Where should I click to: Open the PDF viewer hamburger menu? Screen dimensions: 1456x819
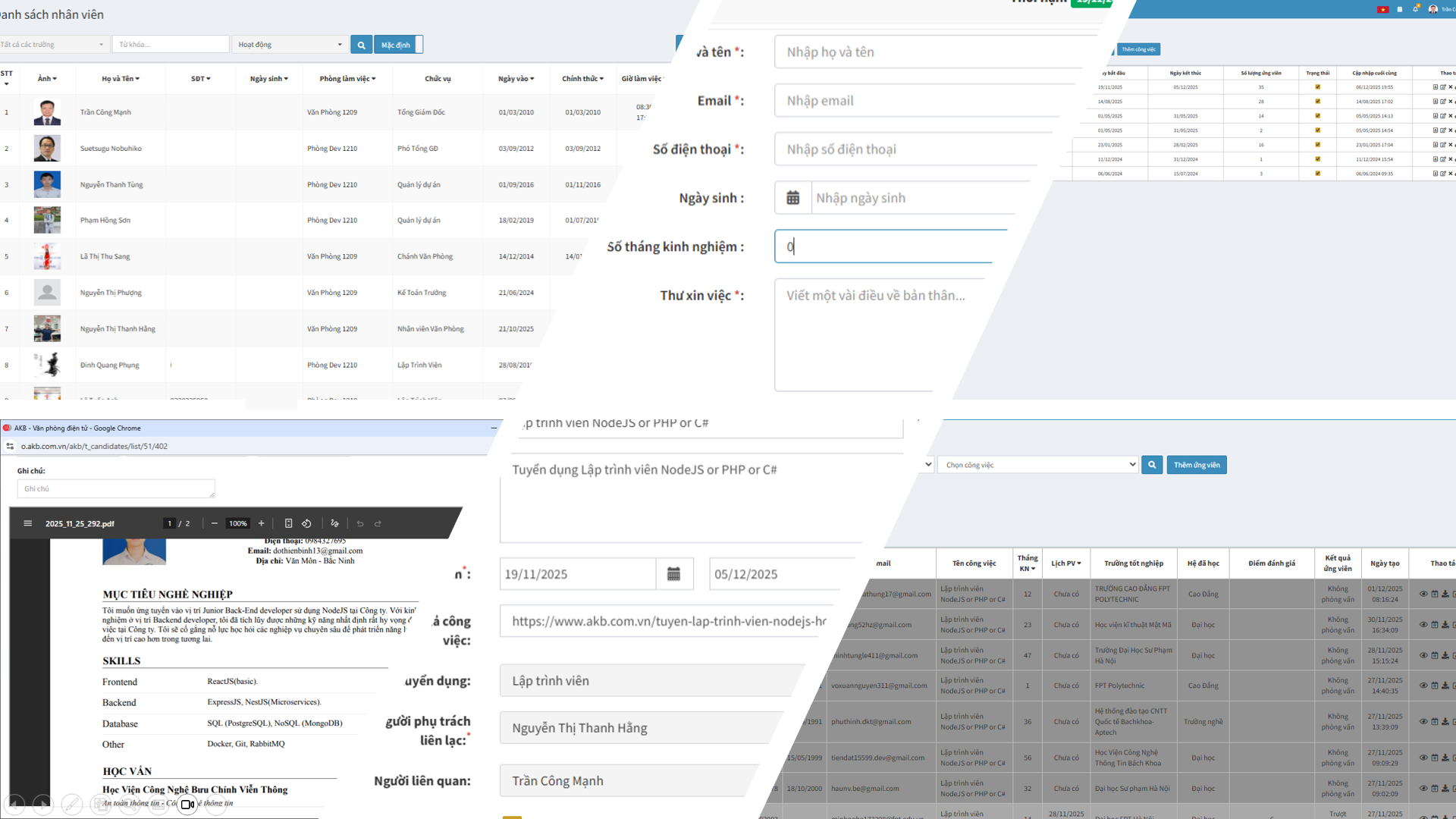(x=28, y=523)
